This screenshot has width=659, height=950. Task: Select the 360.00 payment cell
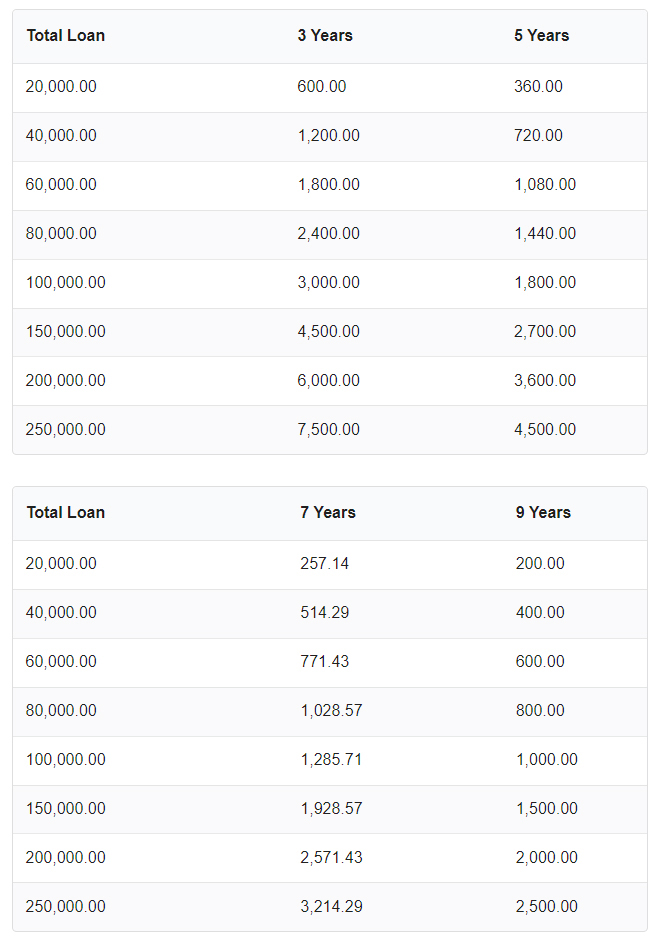pos(538,86)
